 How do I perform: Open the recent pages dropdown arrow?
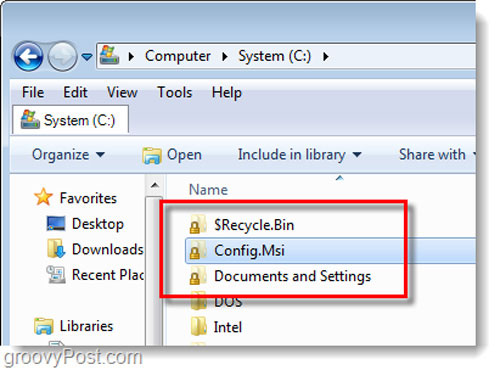[x=87, y=57]
